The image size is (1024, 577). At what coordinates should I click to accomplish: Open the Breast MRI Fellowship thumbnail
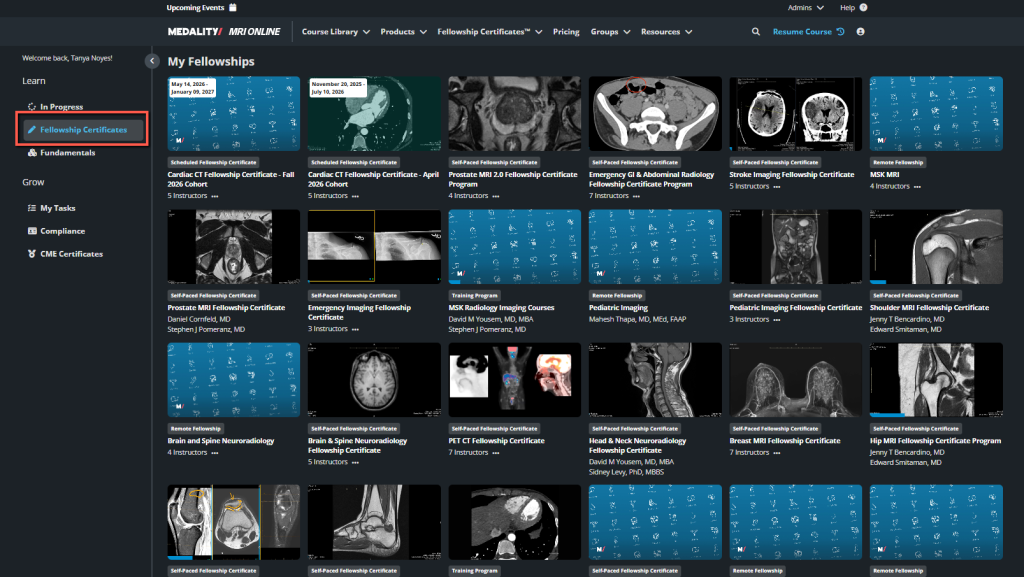(795, 380)
